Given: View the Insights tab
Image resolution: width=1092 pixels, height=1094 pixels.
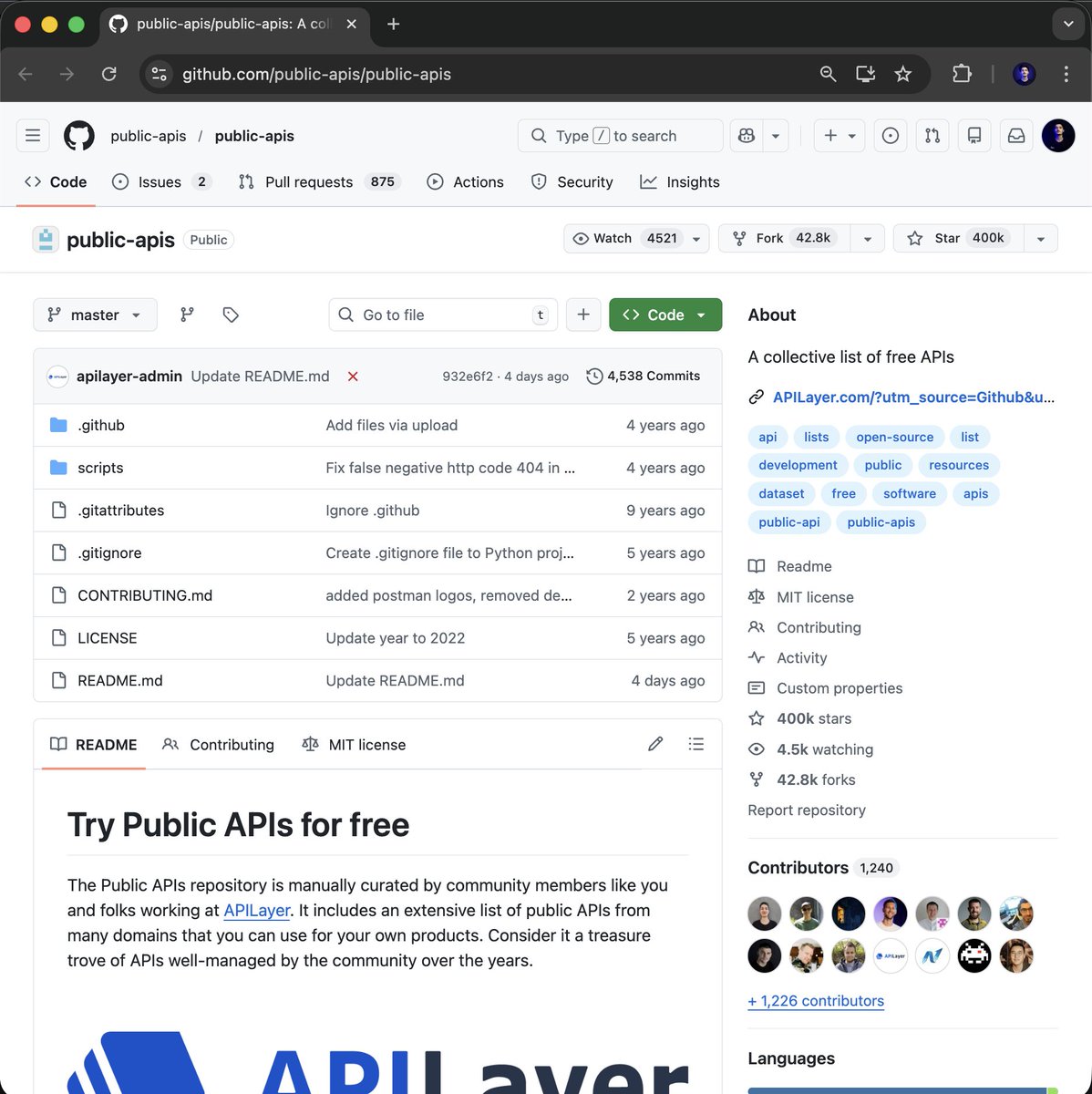Looking at the screenshot, I should tap(680, 181).
